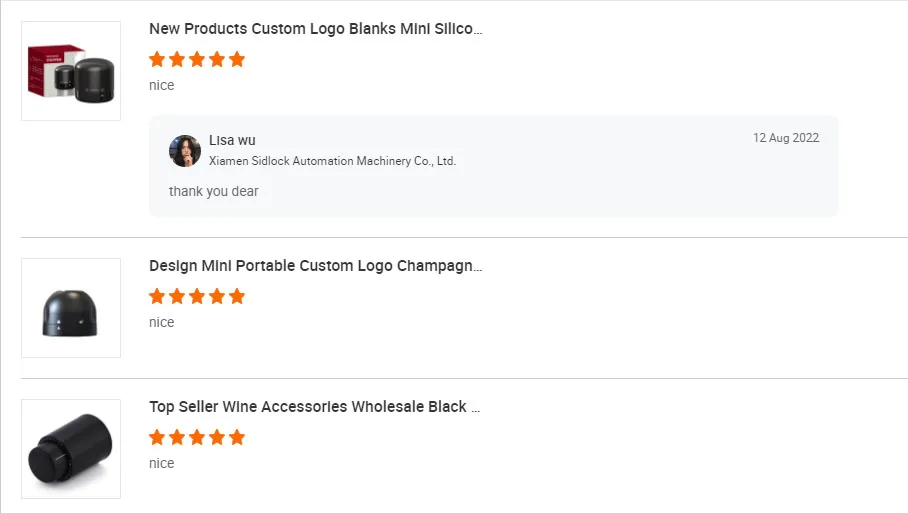This screenshot has width=908, height=513.
Task: Open "New Products Custom Logo Blanks" product link
Action: click(x=315, y=29)
